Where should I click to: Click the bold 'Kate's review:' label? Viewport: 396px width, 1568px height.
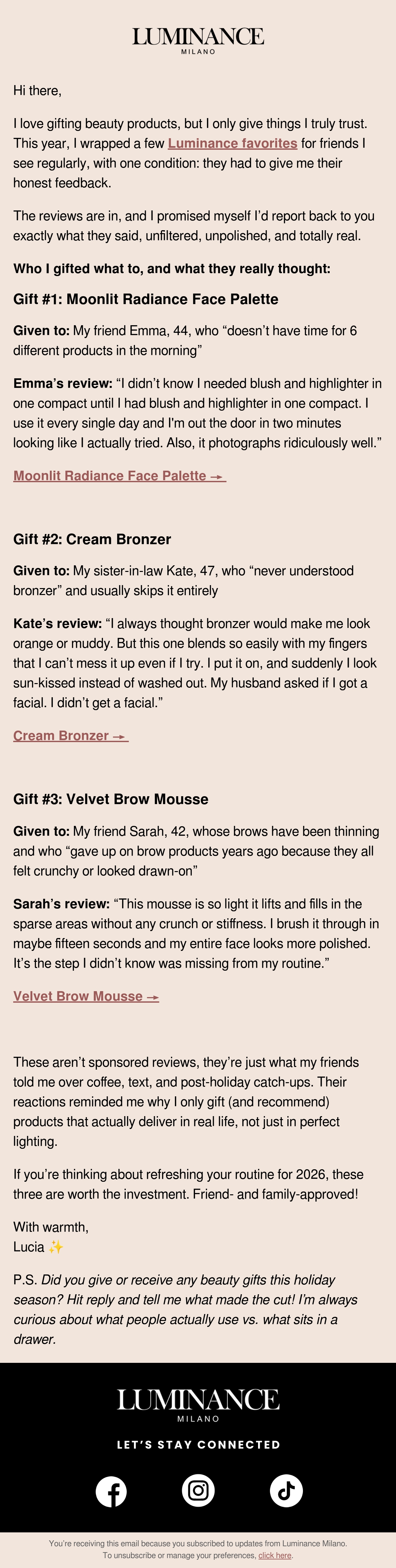click(x=57, y=623)
